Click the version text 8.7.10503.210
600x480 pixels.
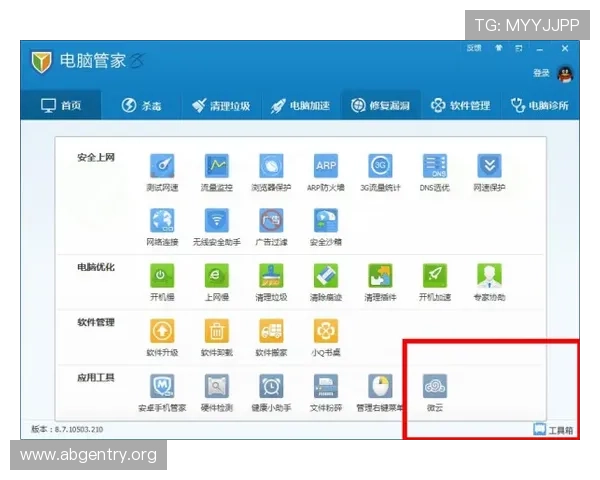(x=79, y=429)
